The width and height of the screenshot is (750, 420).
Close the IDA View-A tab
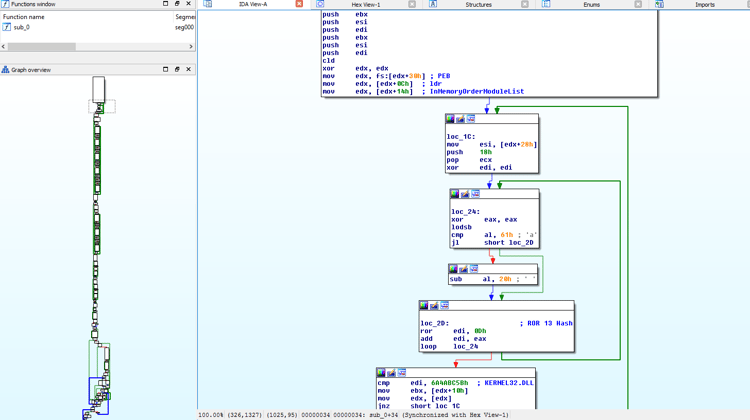point(299,4)
